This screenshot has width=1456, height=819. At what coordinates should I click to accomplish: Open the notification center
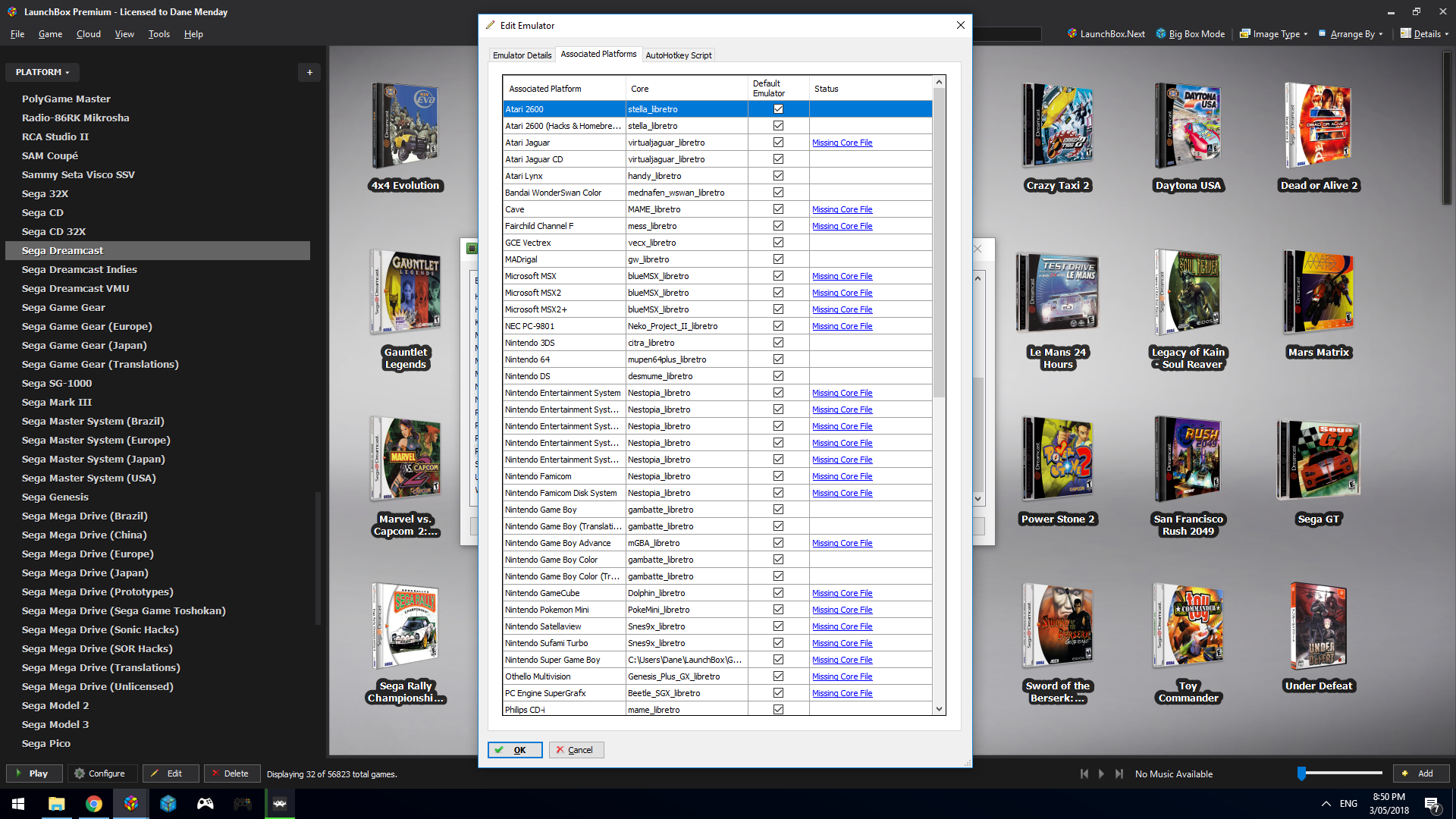[x=1432, y=804]
